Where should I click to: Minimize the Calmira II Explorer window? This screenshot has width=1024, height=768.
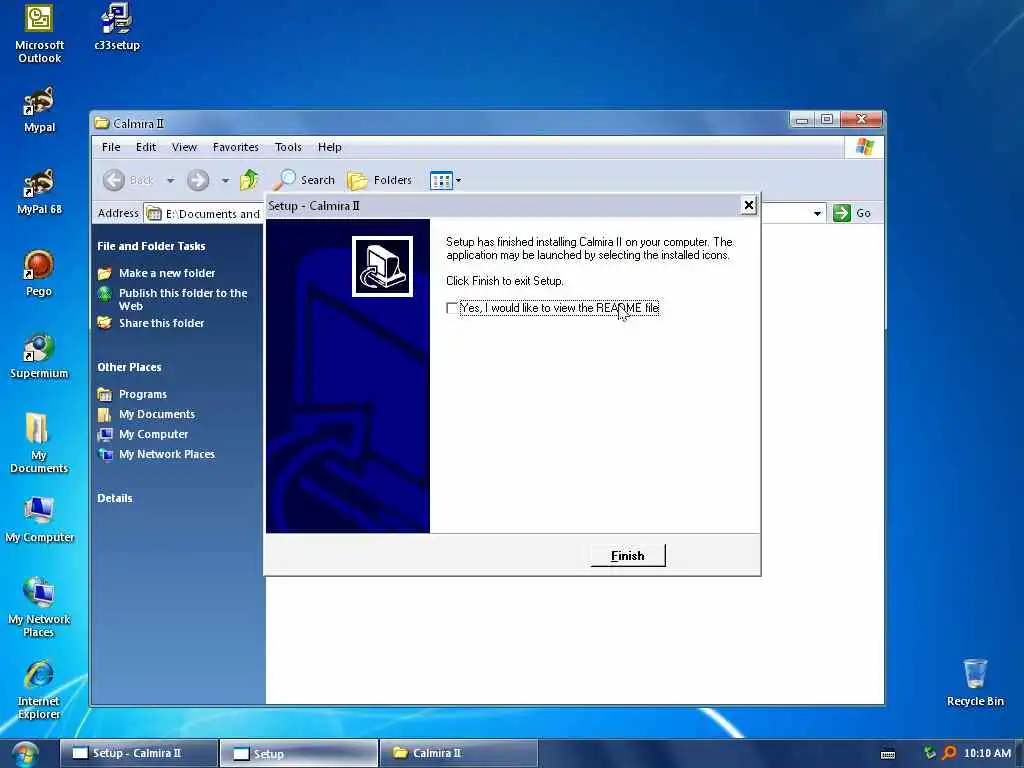pyautogui.click(x=802, y=120)
